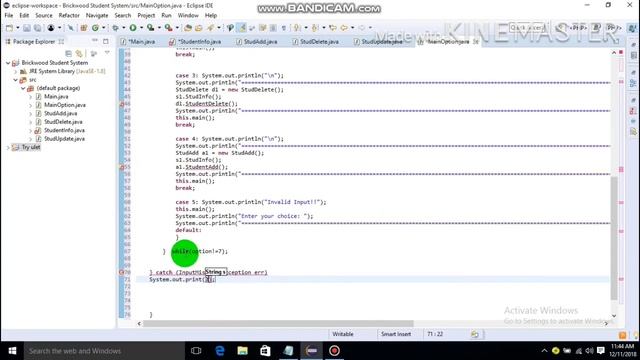Expand the JRE System Library node
This screenshot has width=640, height=360.
16,71
